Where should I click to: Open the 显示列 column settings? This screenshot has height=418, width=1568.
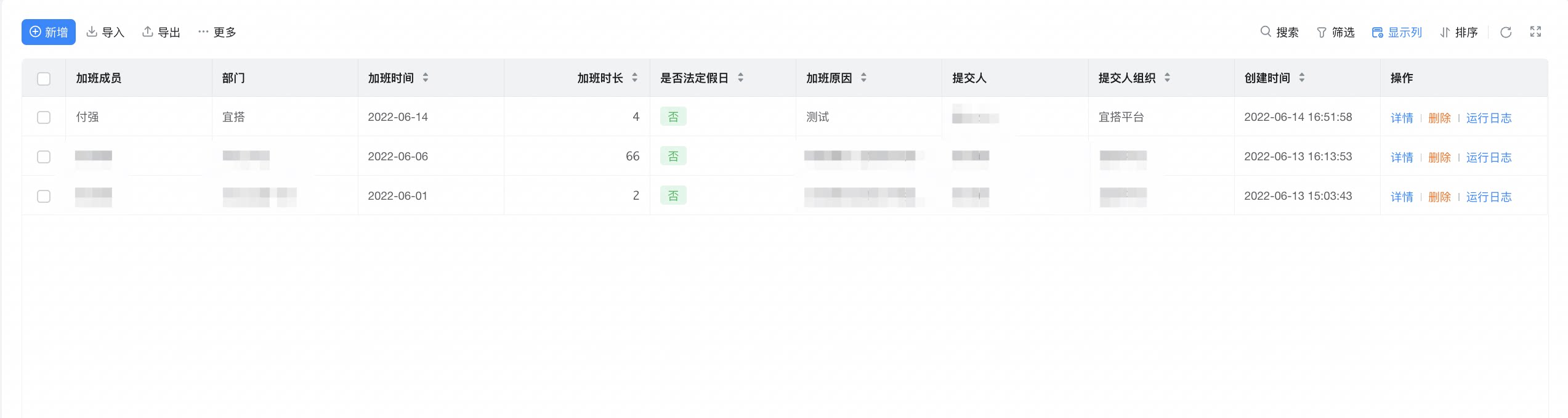click(x=1397, y=32)
